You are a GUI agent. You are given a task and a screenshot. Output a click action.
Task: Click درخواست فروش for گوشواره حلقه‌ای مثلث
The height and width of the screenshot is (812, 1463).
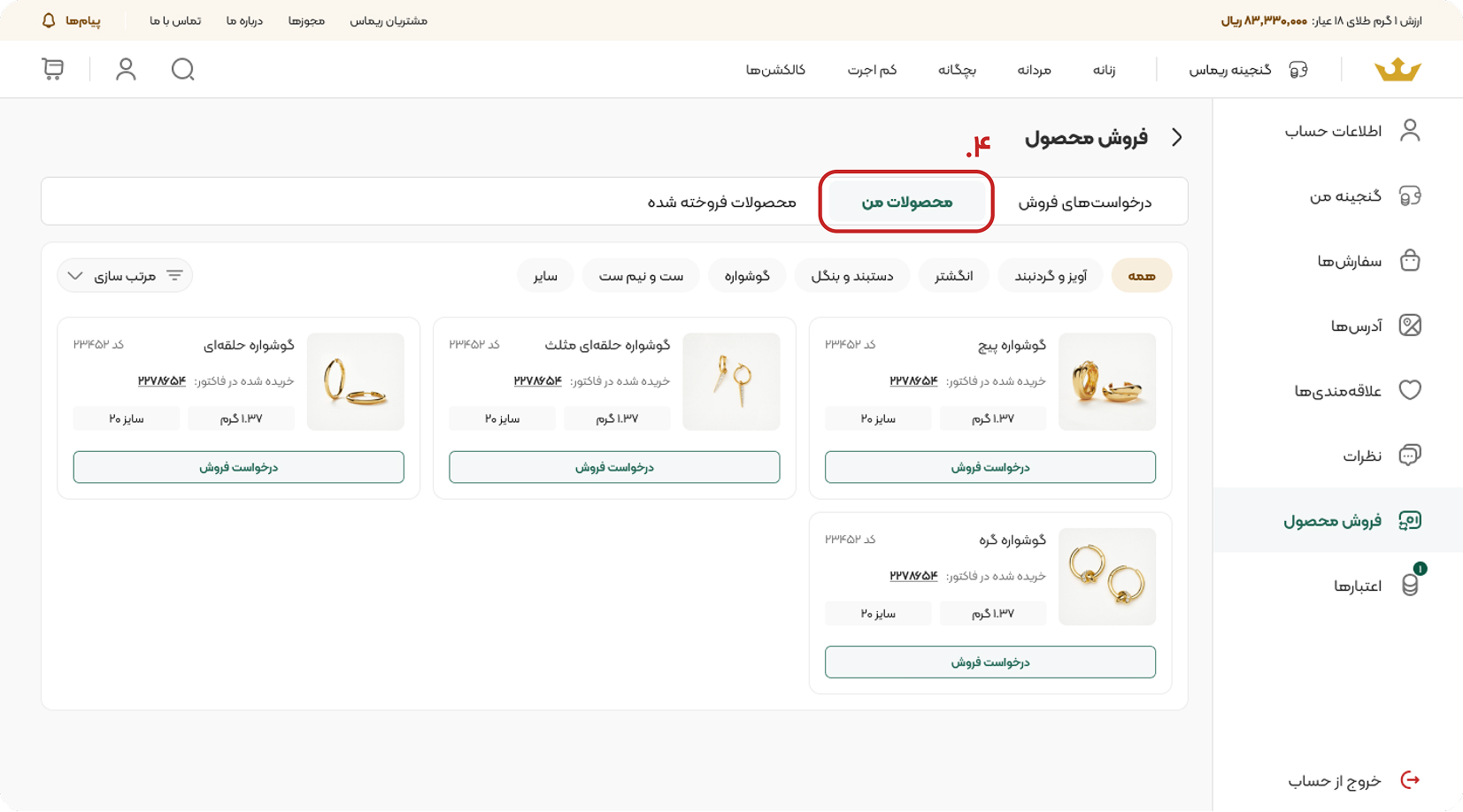[x=614, y=467]
